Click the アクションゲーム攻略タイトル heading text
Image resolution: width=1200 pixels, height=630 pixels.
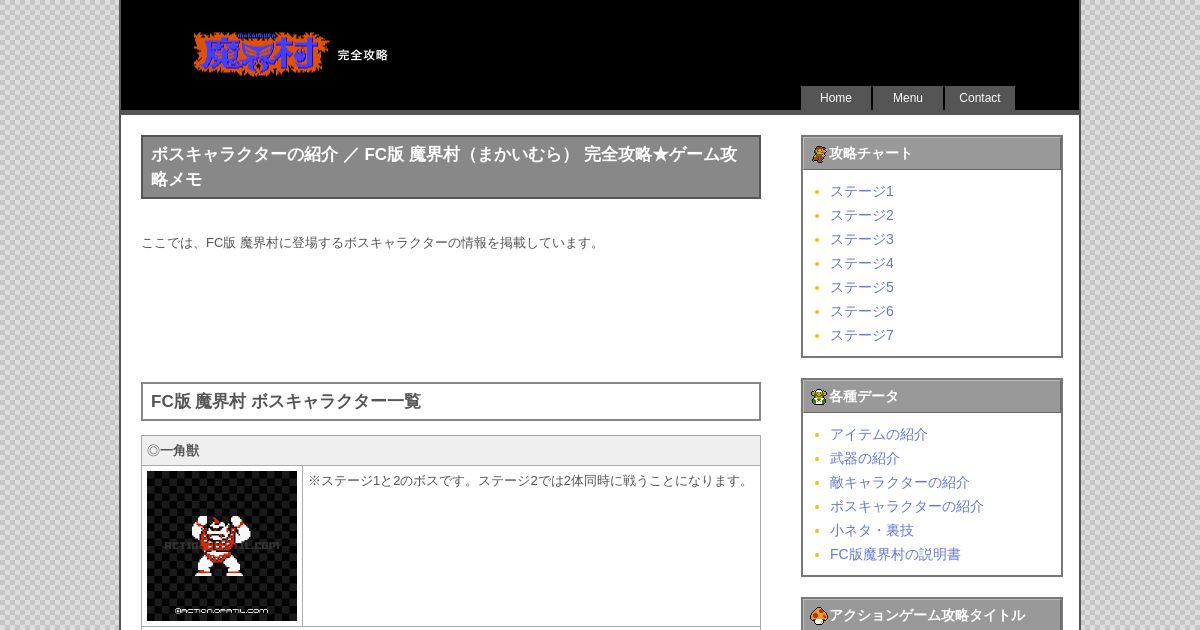[x=927, y=616]
